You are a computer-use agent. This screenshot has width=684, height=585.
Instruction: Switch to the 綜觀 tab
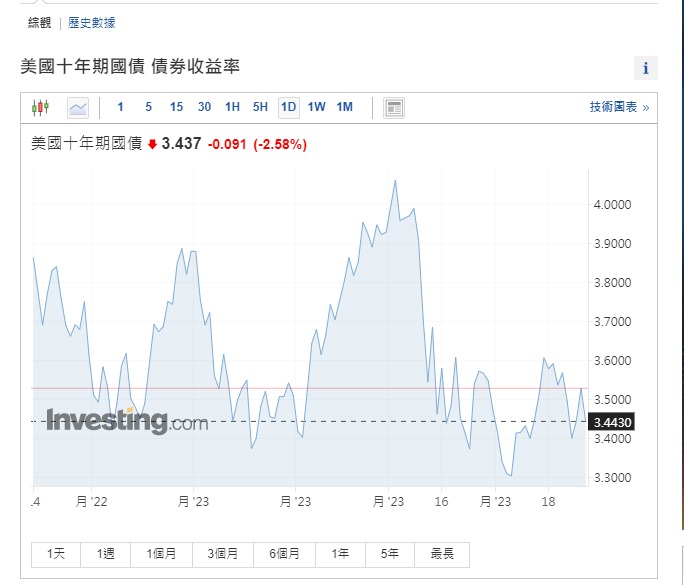pyautogui.click(x=40, y=23)
